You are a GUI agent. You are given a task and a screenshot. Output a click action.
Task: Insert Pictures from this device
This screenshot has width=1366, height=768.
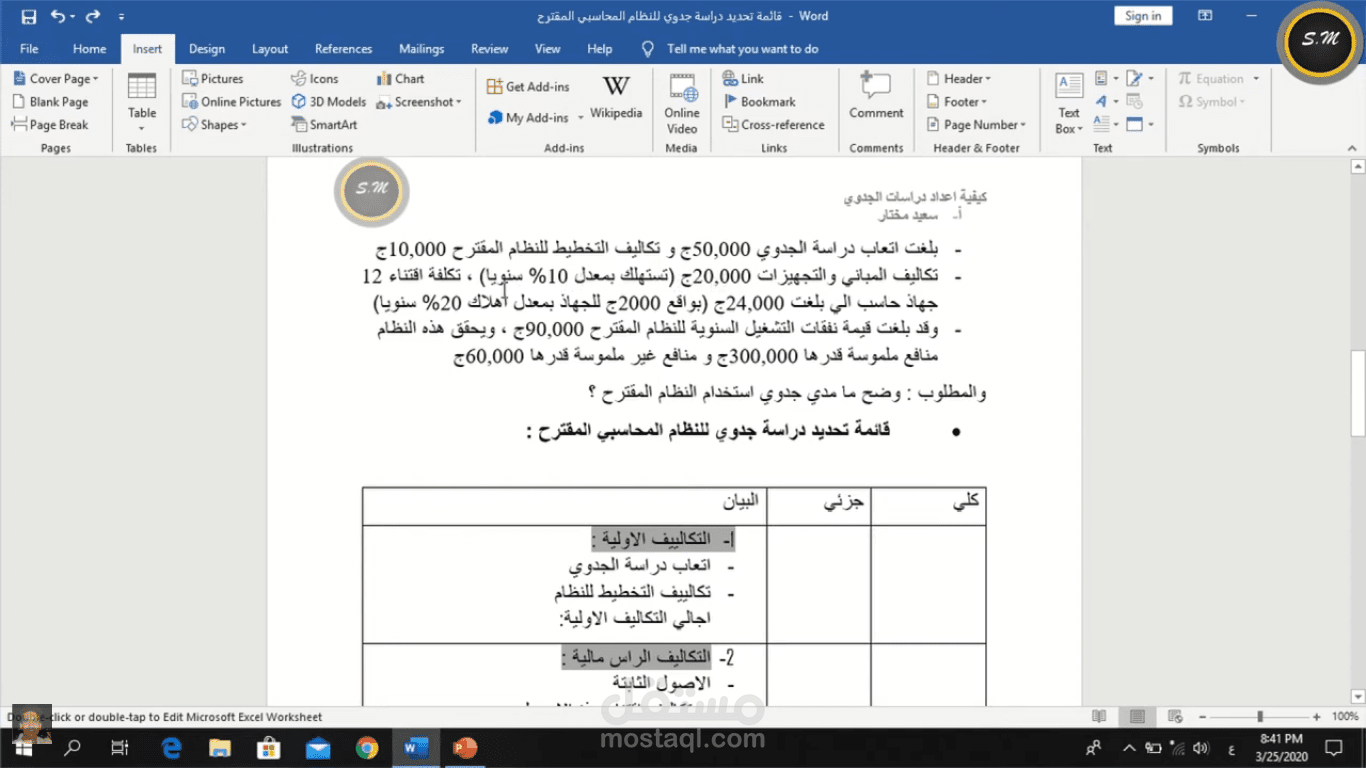click(x=213, y=79)
